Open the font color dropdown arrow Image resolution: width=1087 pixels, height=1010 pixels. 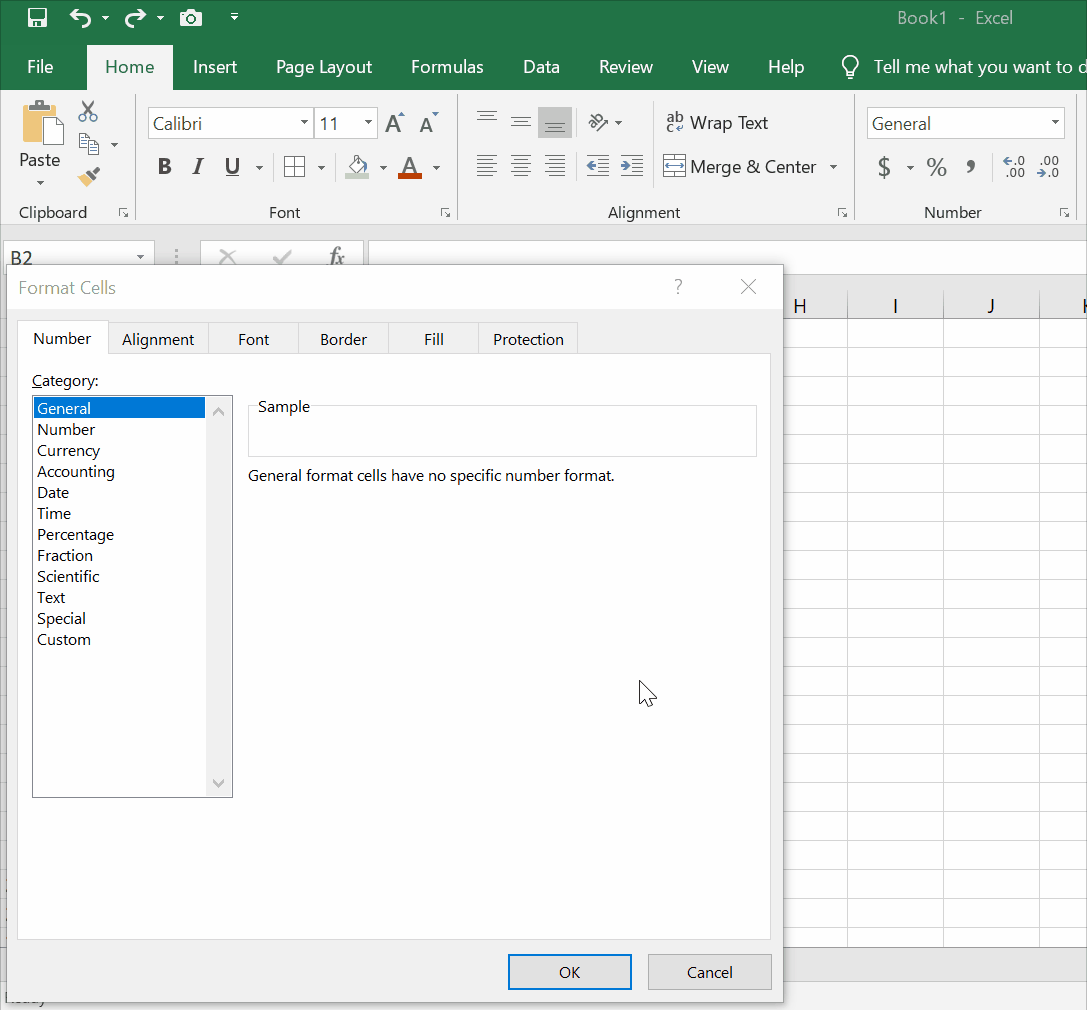click(436, 167)
